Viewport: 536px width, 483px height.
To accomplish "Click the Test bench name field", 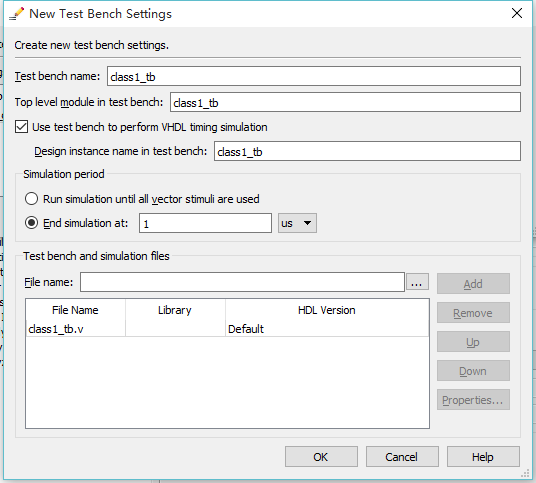I will coord(314,76).
